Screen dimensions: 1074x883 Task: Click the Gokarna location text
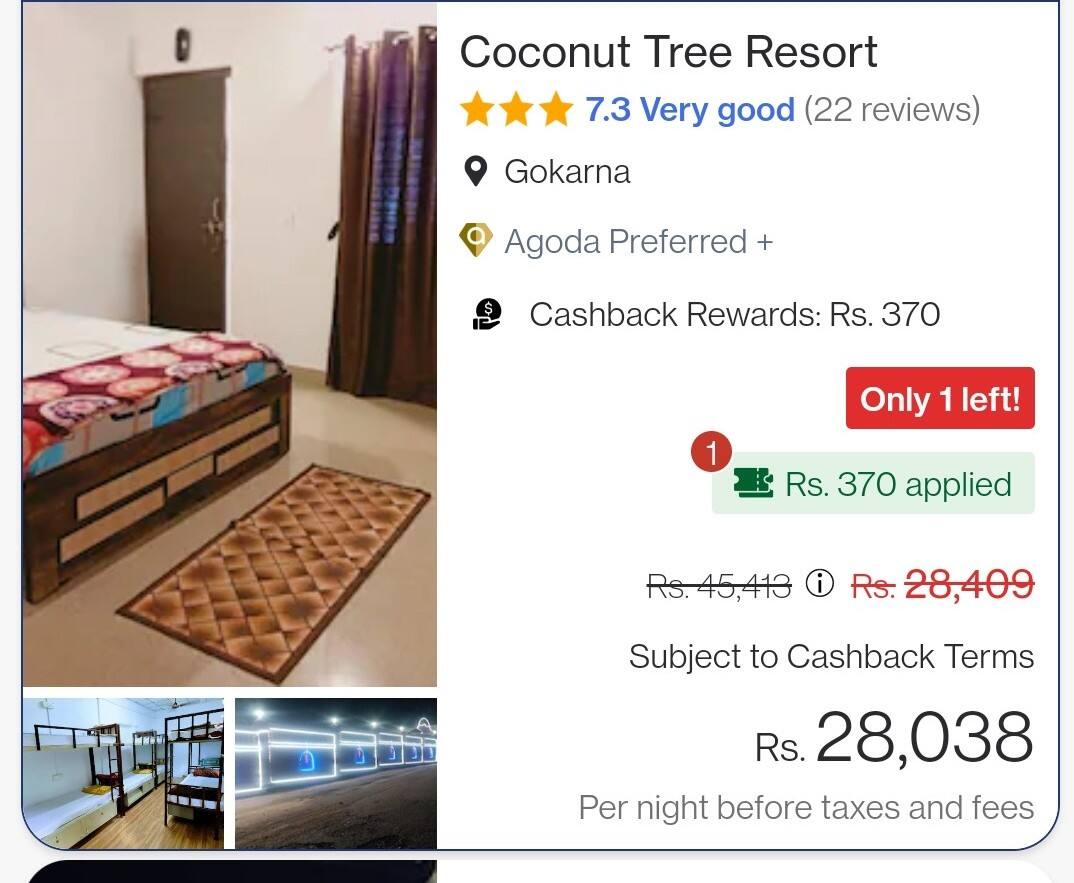click(567, 171)
